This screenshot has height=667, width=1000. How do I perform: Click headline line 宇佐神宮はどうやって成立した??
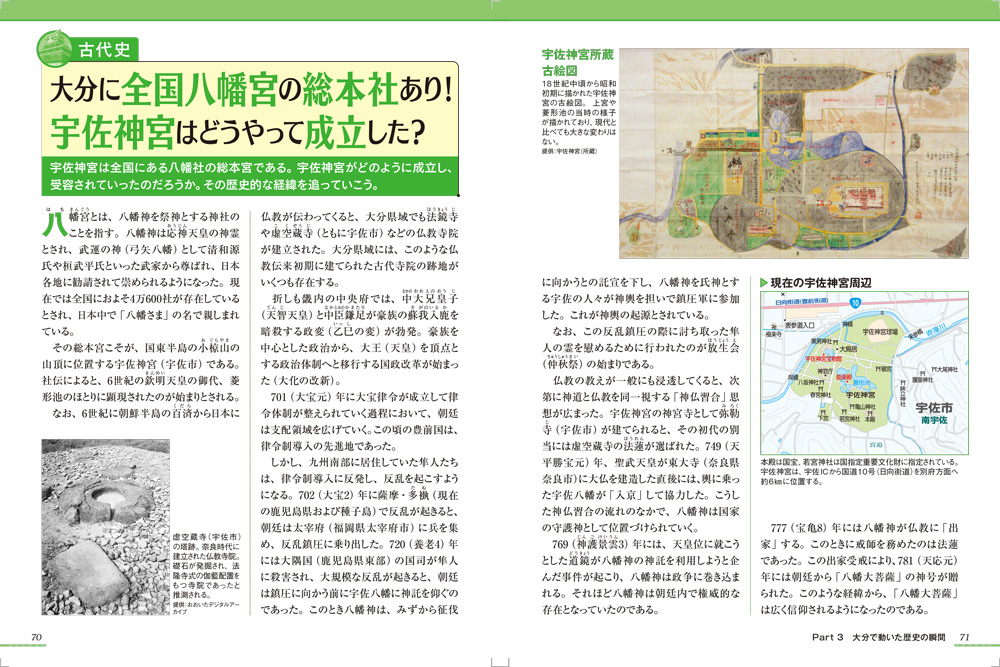237,132
